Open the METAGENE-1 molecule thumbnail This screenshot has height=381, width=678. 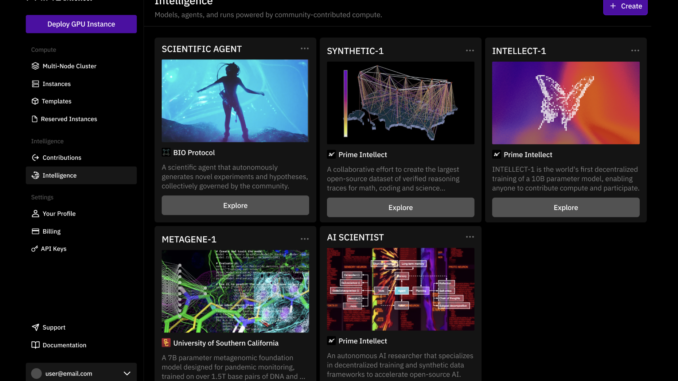point(235,291)
